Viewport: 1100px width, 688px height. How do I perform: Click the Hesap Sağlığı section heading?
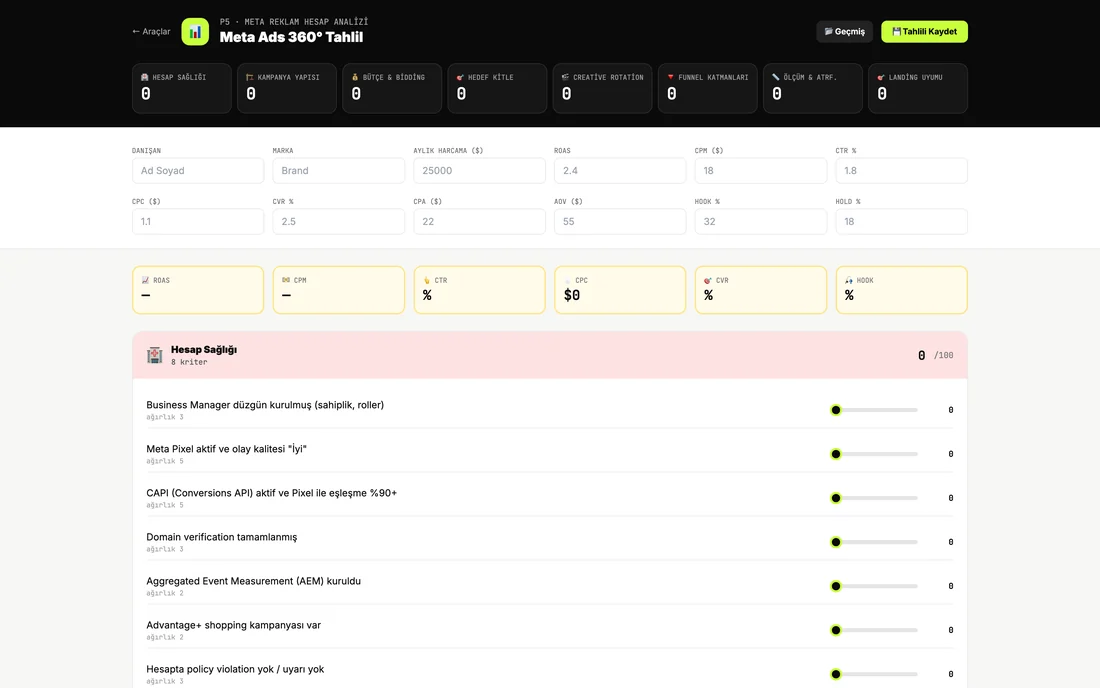[x=203, y=349]
